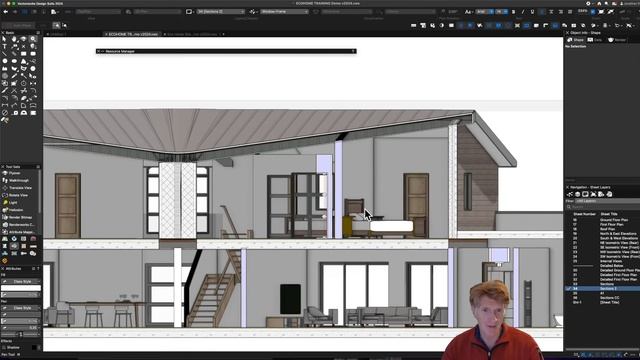Show Sheet Layers in Navigation palette

coord(585,194)
